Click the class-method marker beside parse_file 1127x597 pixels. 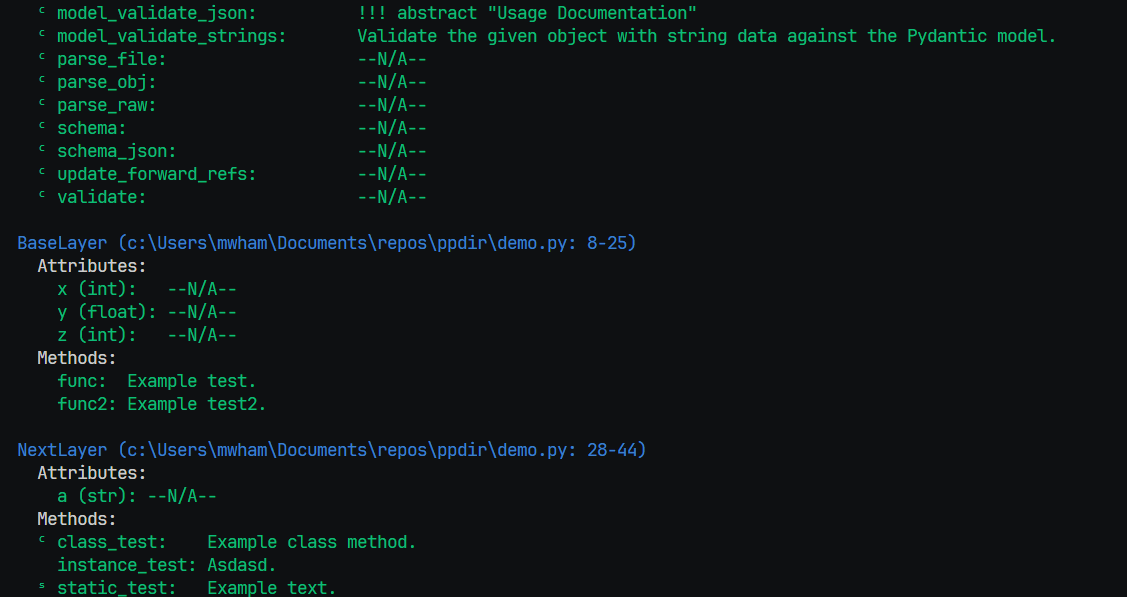point(42,58)
